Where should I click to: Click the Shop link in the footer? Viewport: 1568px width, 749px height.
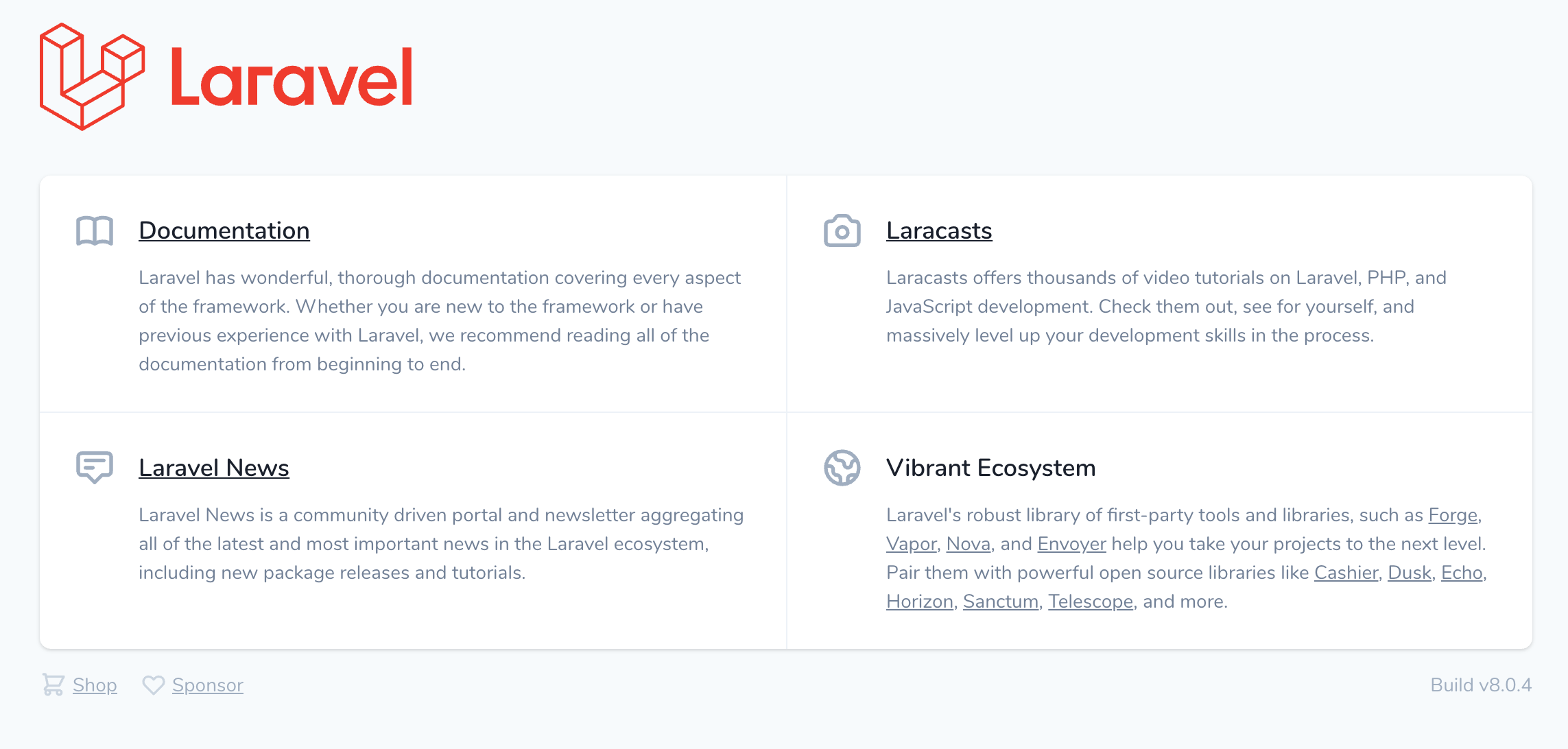[x=95, y=685]
